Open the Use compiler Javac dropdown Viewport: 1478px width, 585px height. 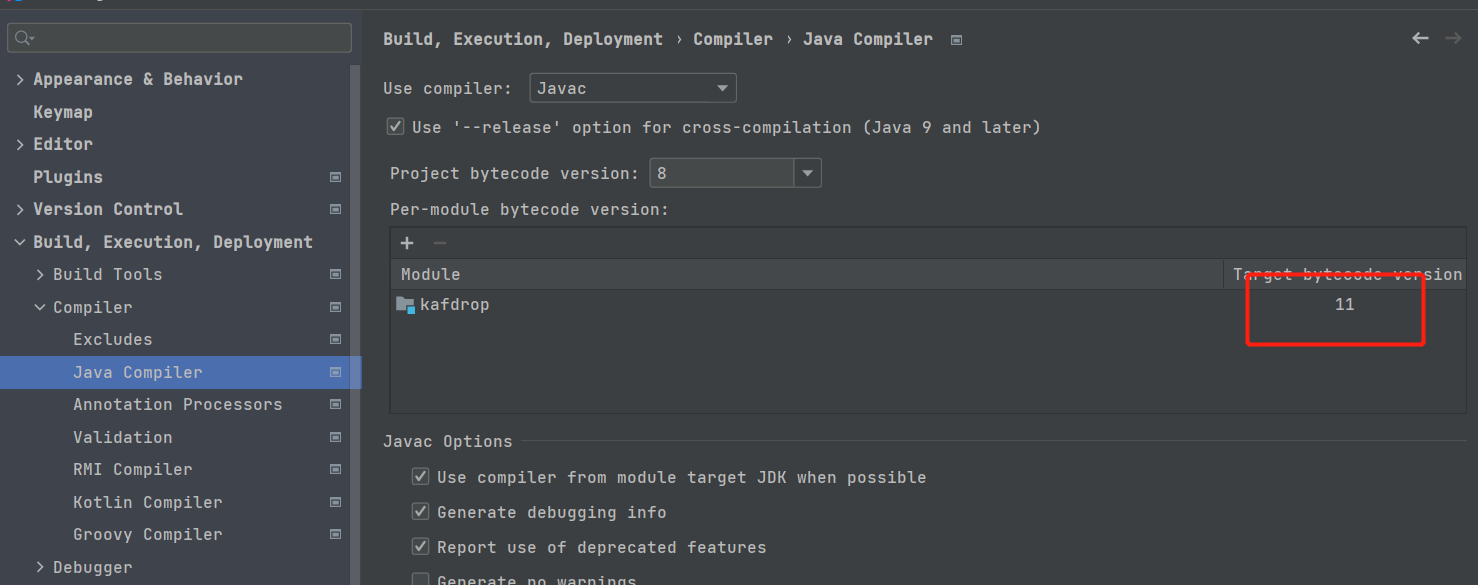633,88
